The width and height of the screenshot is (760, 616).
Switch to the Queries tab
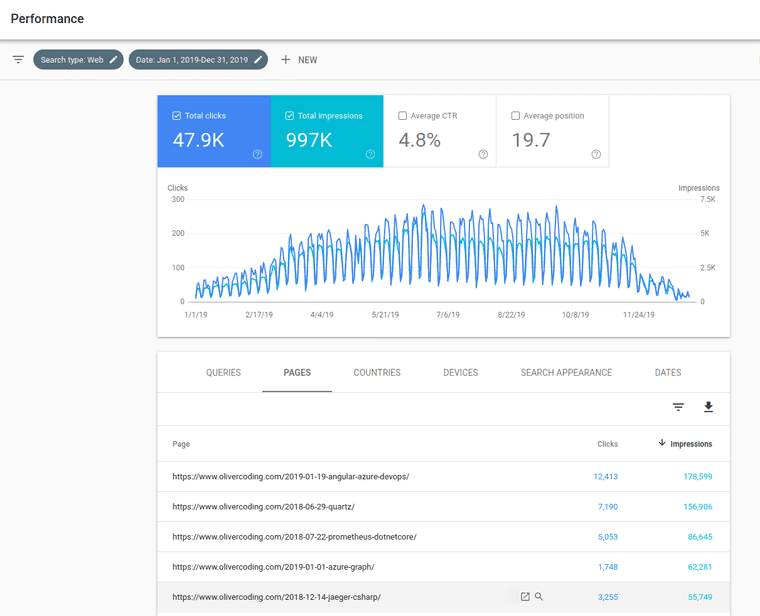point(223,373)
